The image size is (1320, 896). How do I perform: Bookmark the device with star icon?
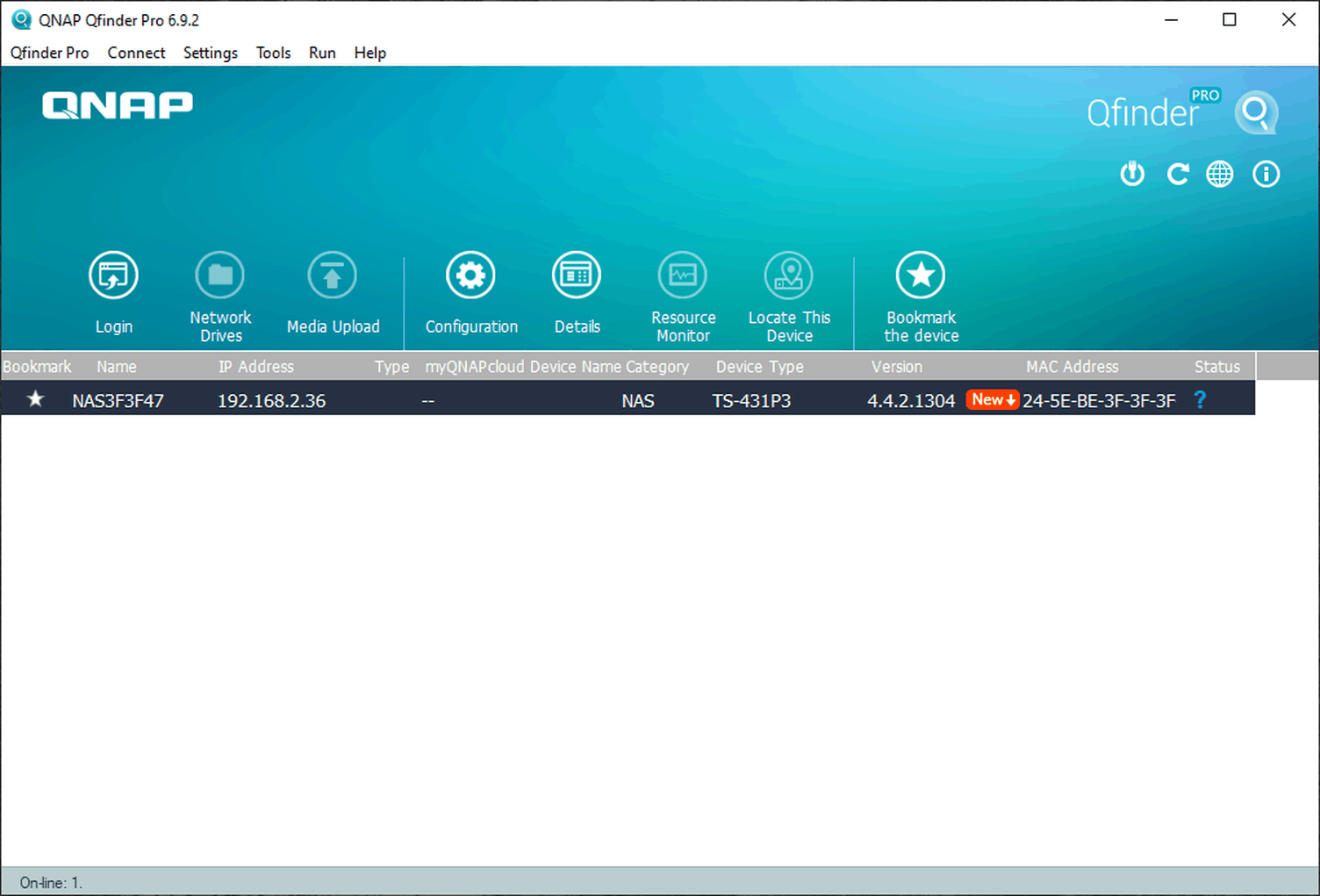click(x=921, y=276)
